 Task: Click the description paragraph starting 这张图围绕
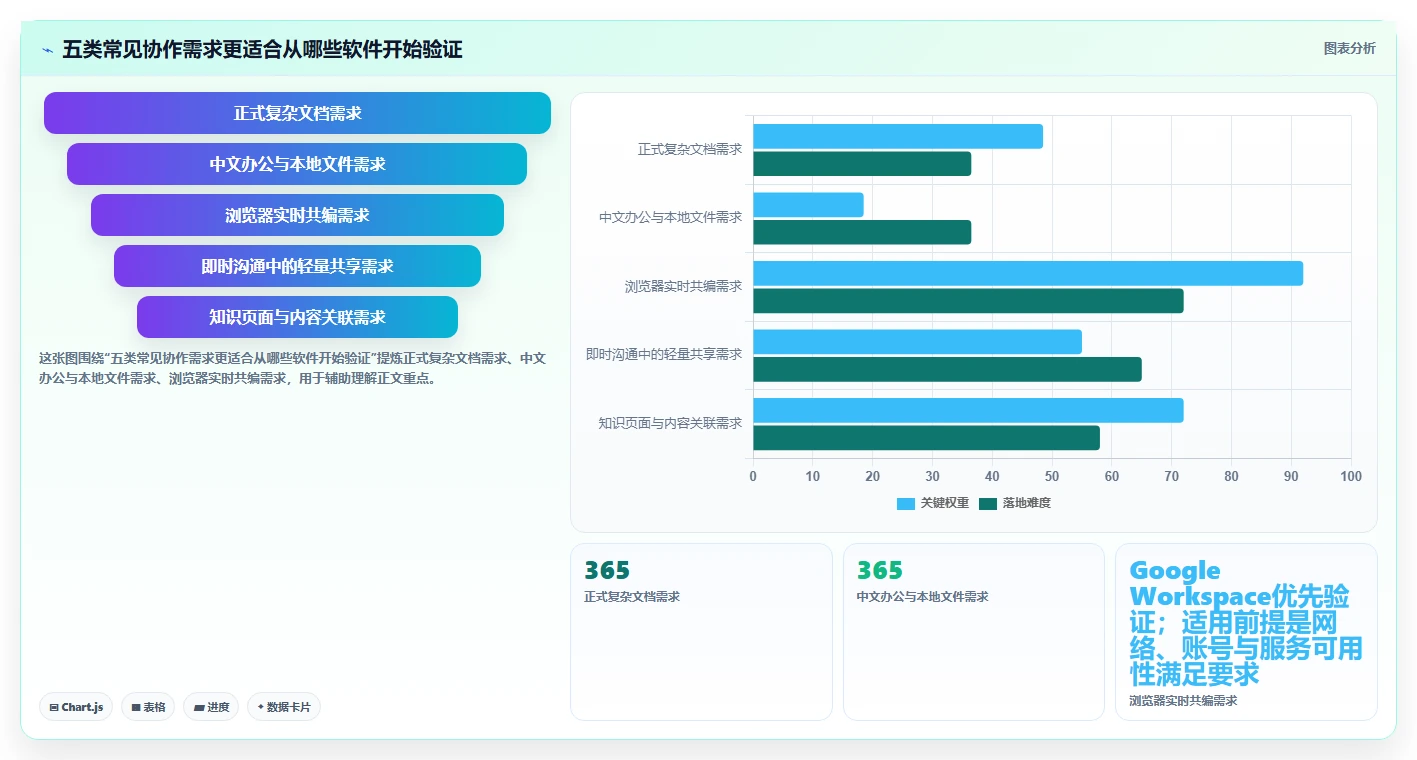(x=293, y=368)
